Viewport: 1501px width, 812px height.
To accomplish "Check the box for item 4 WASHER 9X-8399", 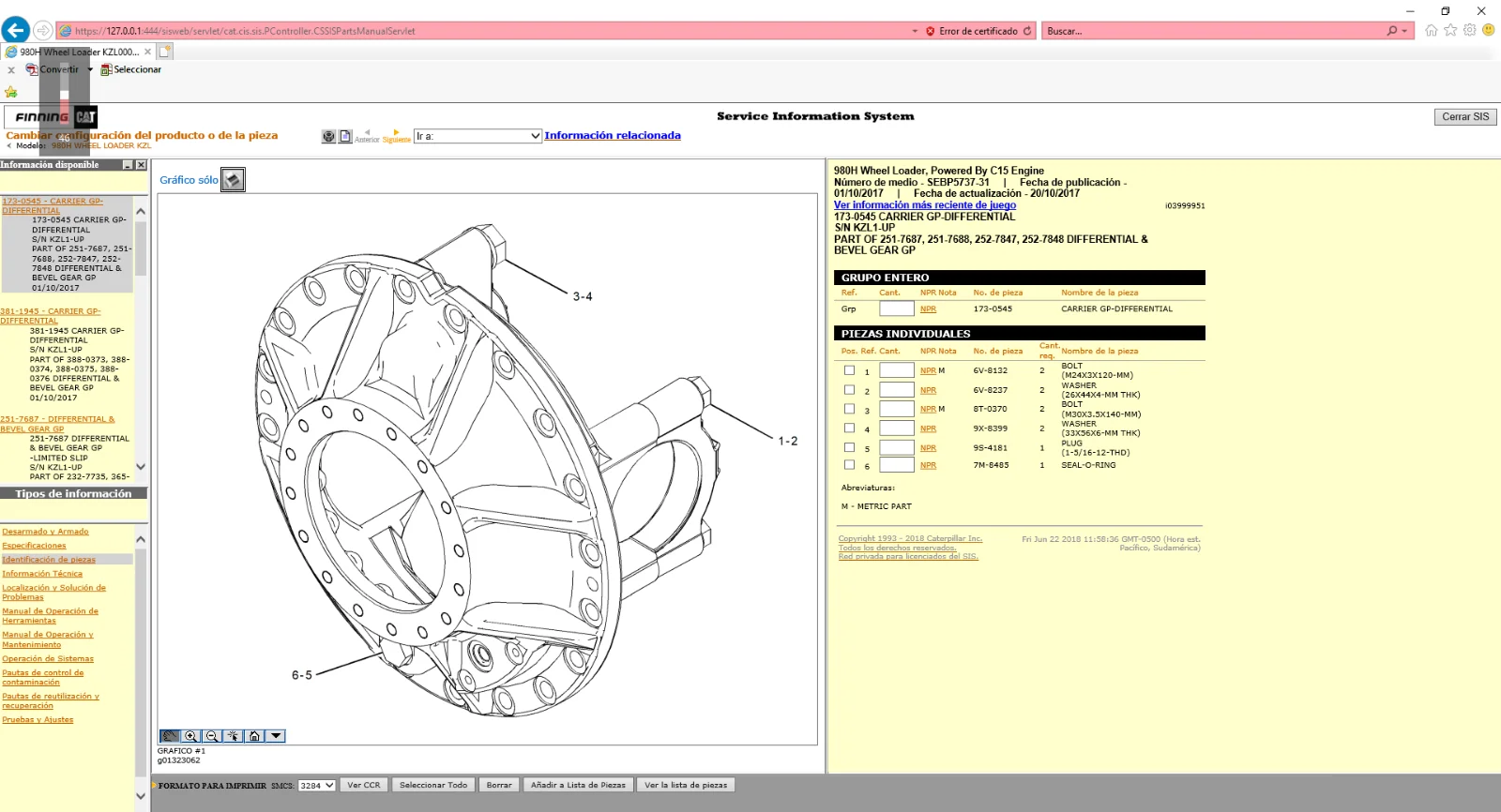I will click(x=849, y=429).
